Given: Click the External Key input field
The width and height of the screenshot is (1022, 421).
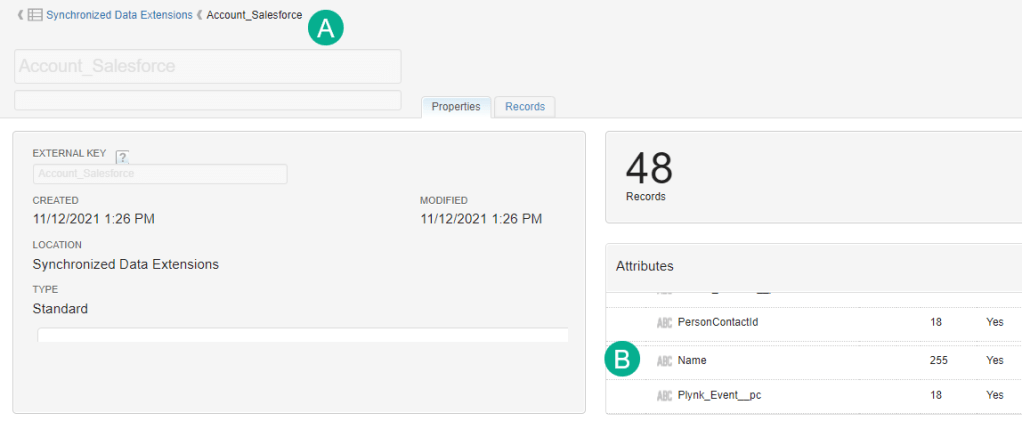Looking at the screenshot, I should point(160,174).
